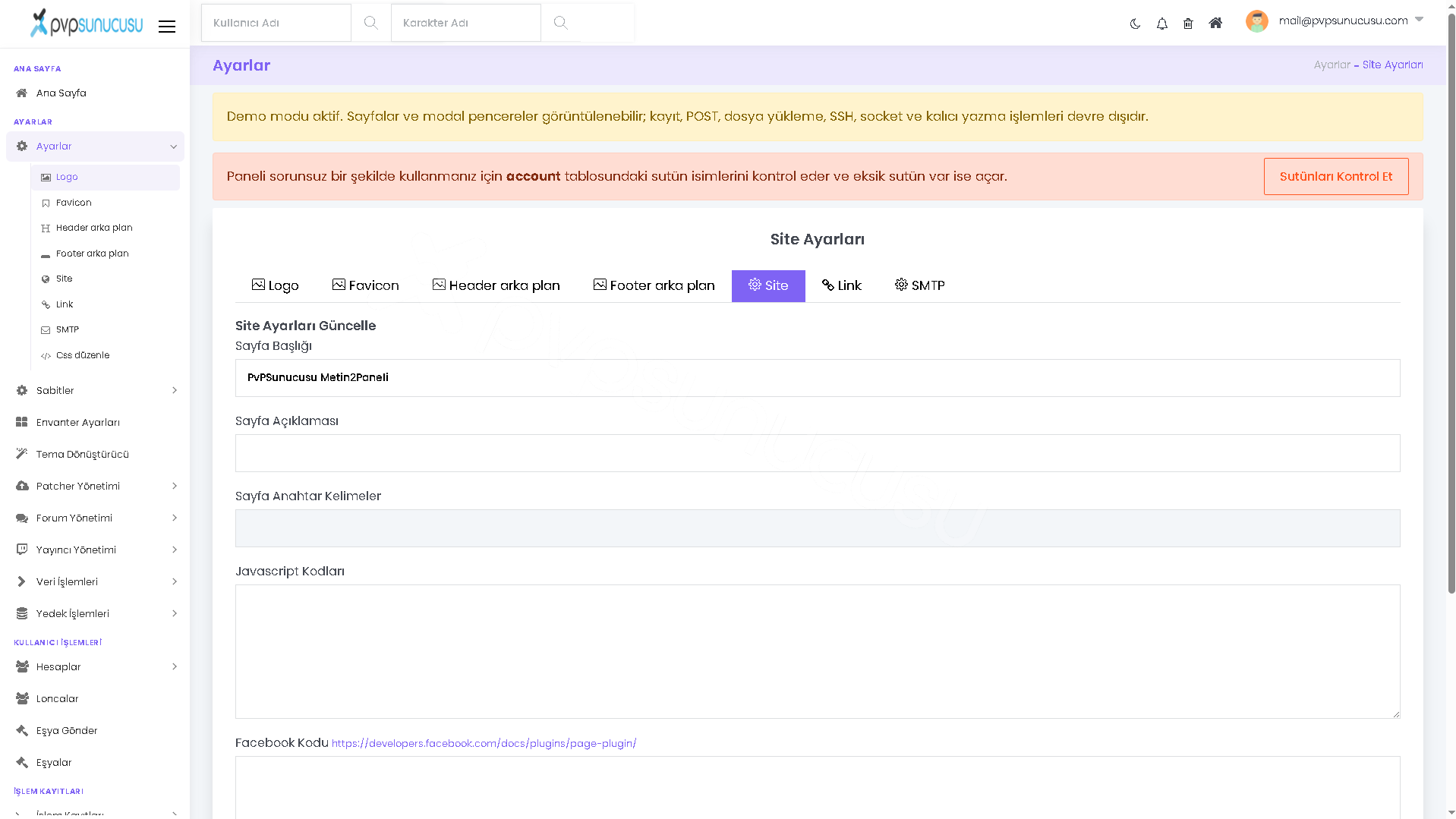Click the page vertical scrollbar thumb

point(1451,304)
